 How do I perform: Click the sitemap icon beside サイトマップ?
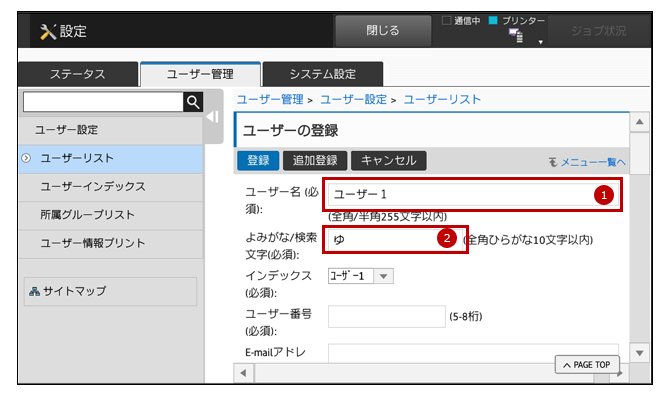34,291
